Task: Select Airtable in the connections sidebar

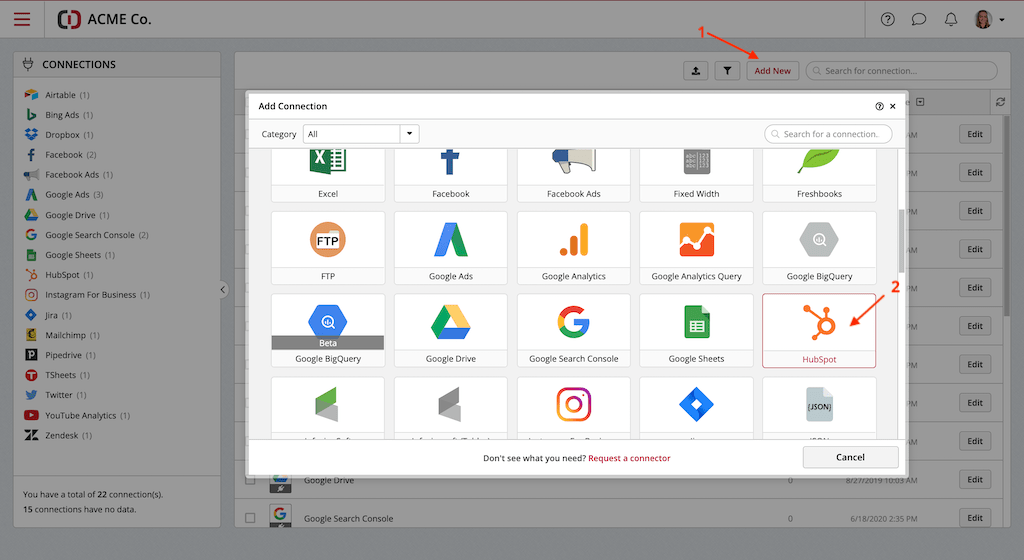Action: coord(57,95)
